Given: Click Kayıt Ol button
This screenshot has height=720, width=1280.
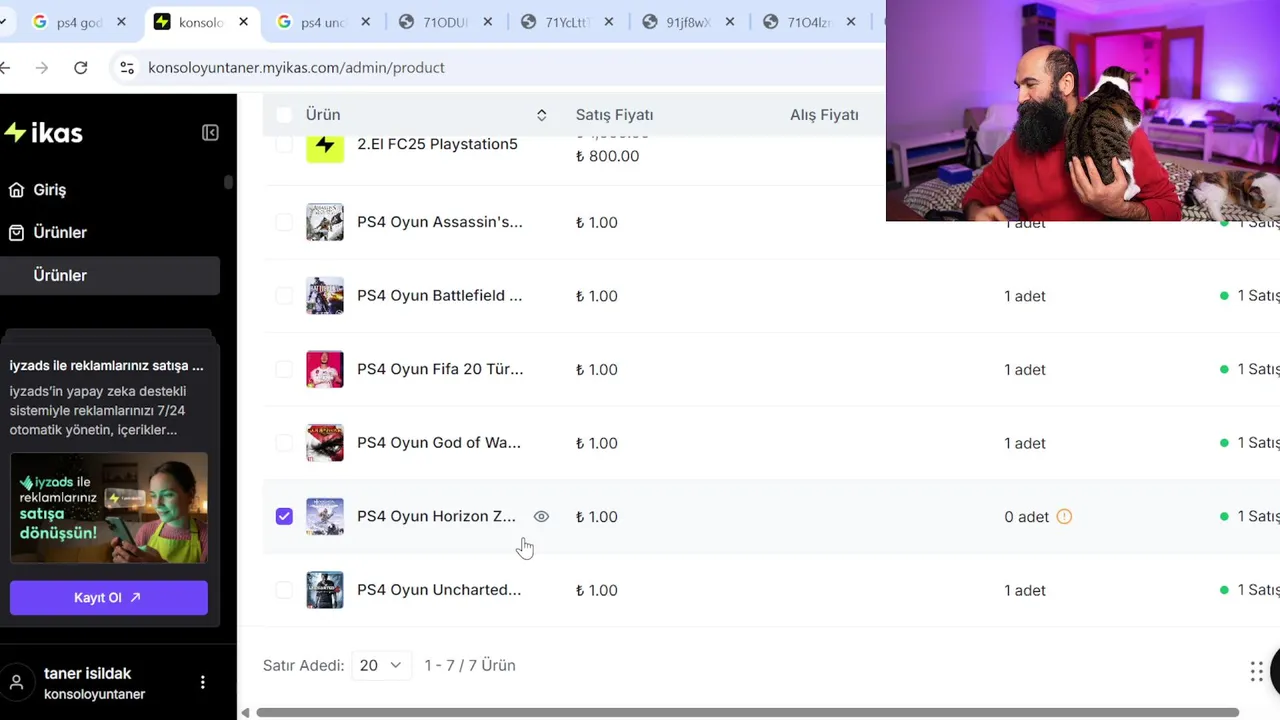Looking at the screenshot, I should pyautogui.click(x=109, y=598).
